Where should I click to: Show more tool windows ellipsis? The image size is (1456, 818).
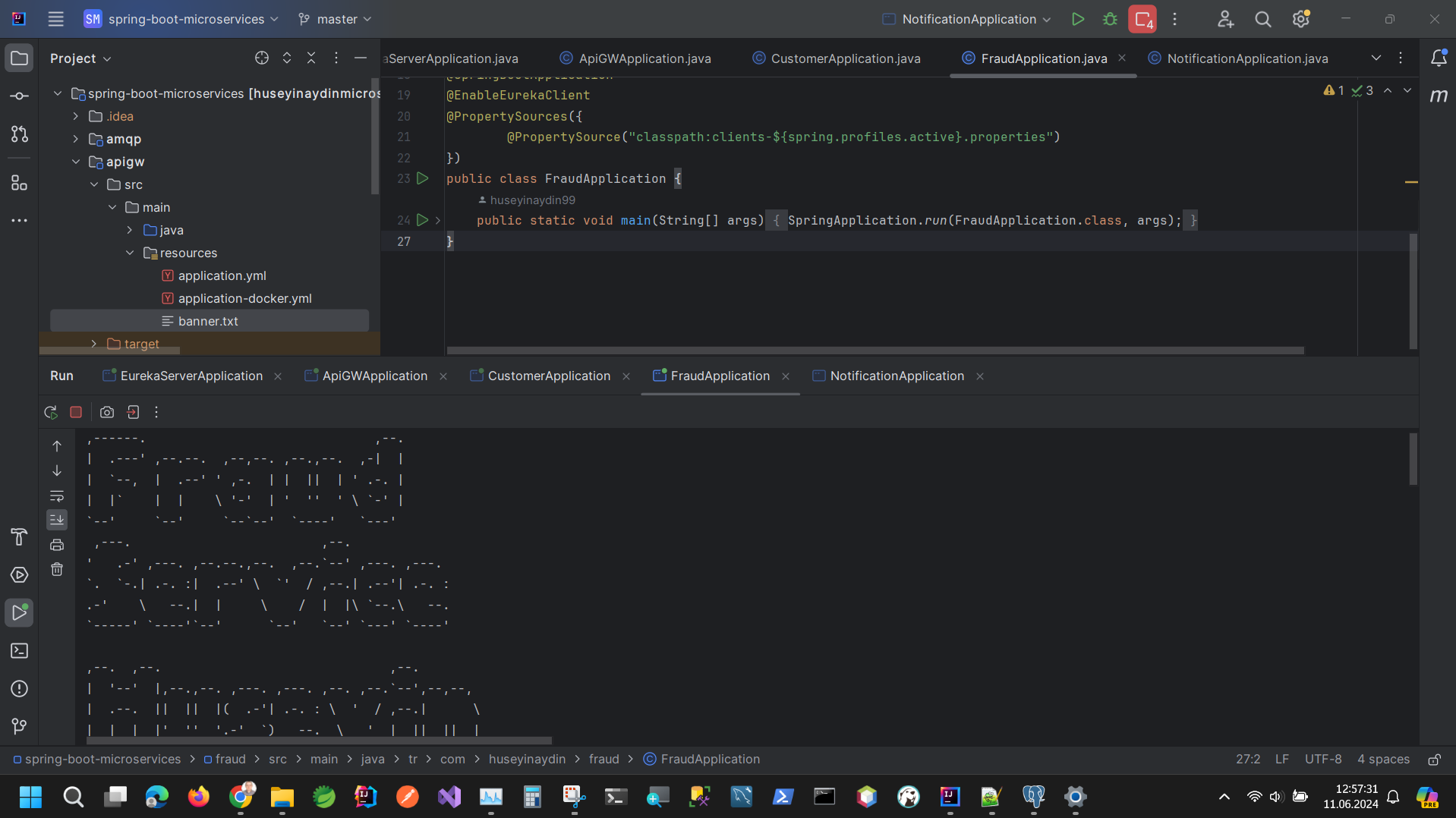20,221
